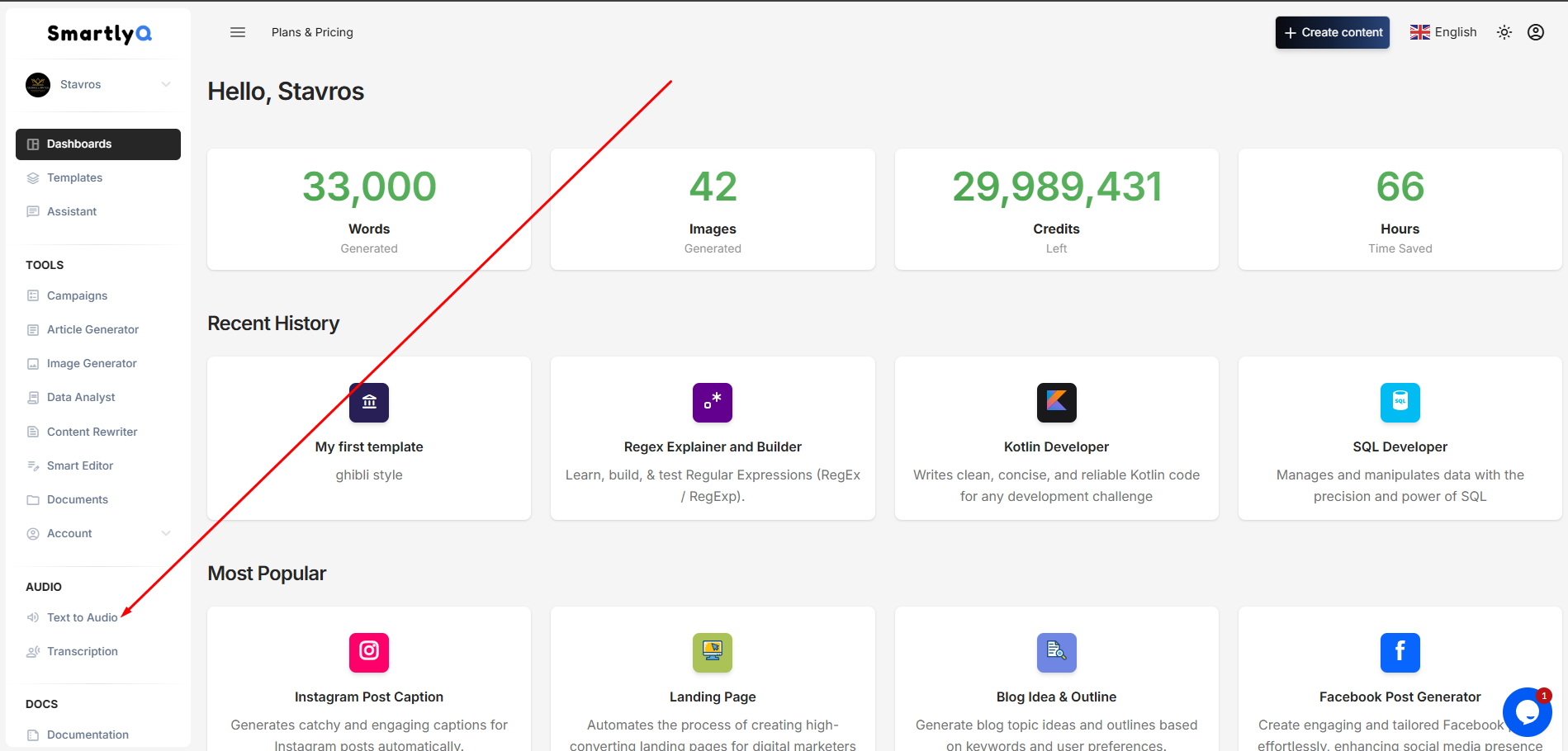Click the Text to Audio speaker icon

(33, 617)
